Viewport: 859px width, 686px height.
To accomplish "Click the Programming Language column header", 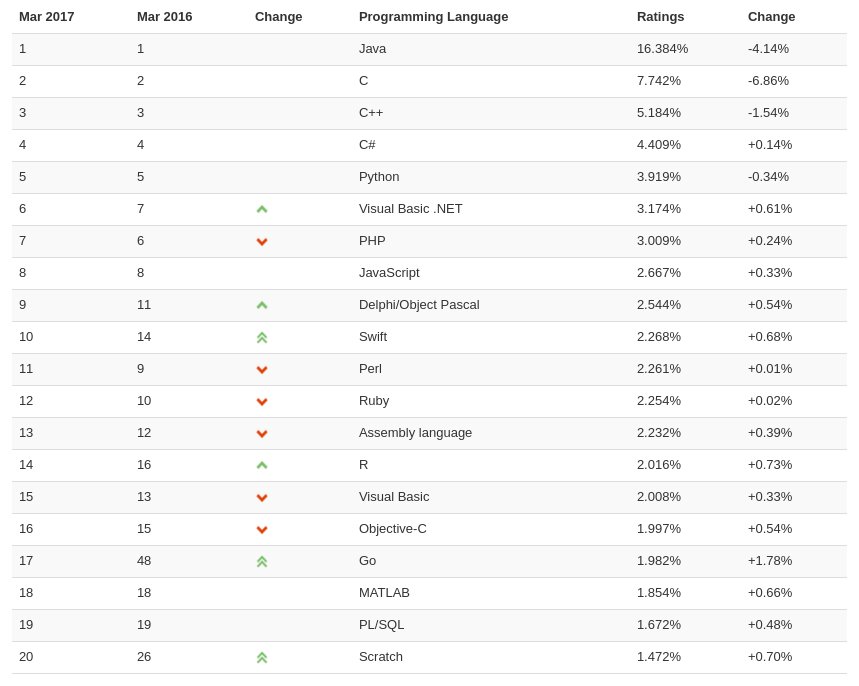I will coord(433,16).
